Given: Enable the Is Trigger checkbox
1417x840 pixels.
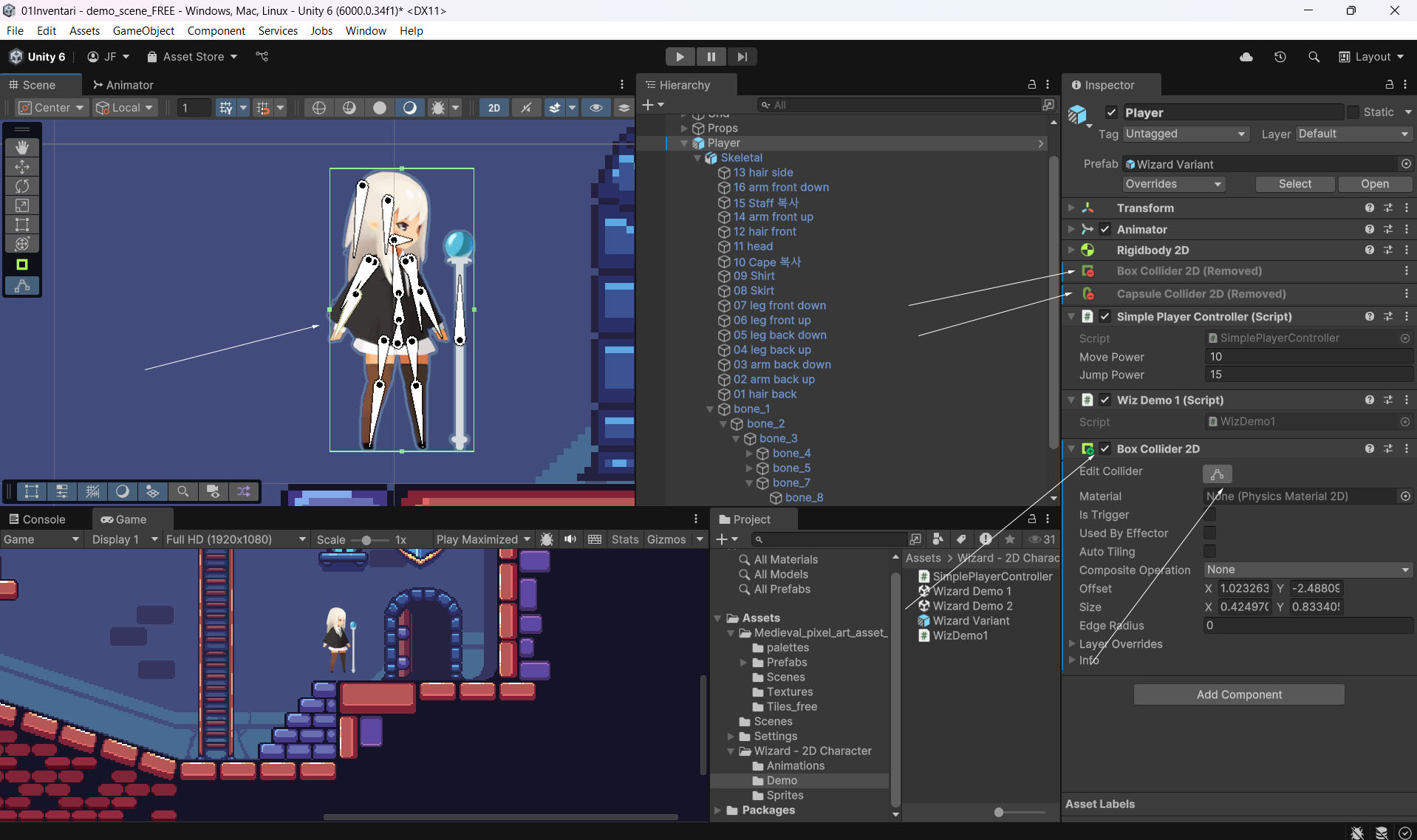Looking at the screenshot, I should pos(1209,515).
